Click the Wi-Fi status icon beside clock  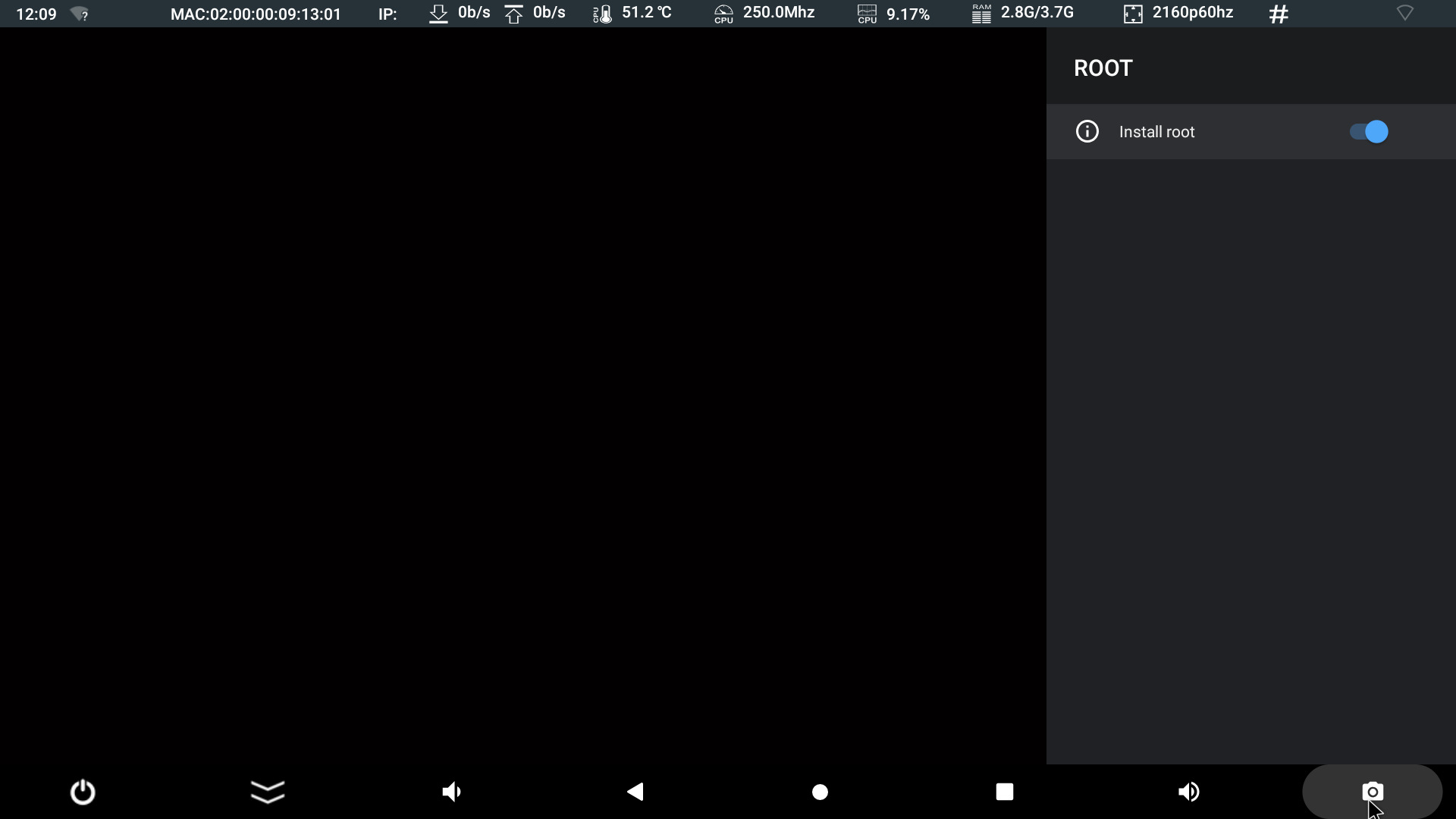80,14
